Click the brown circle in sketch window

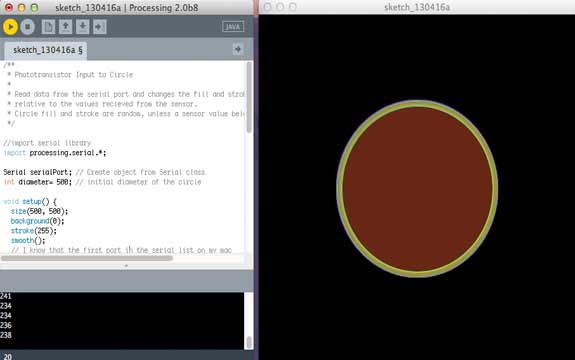click(417, 189)
